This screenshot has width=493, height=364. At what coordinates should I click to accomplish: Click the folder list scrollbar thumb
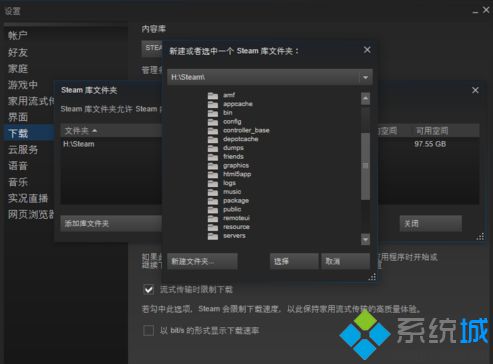coord(365,166)
